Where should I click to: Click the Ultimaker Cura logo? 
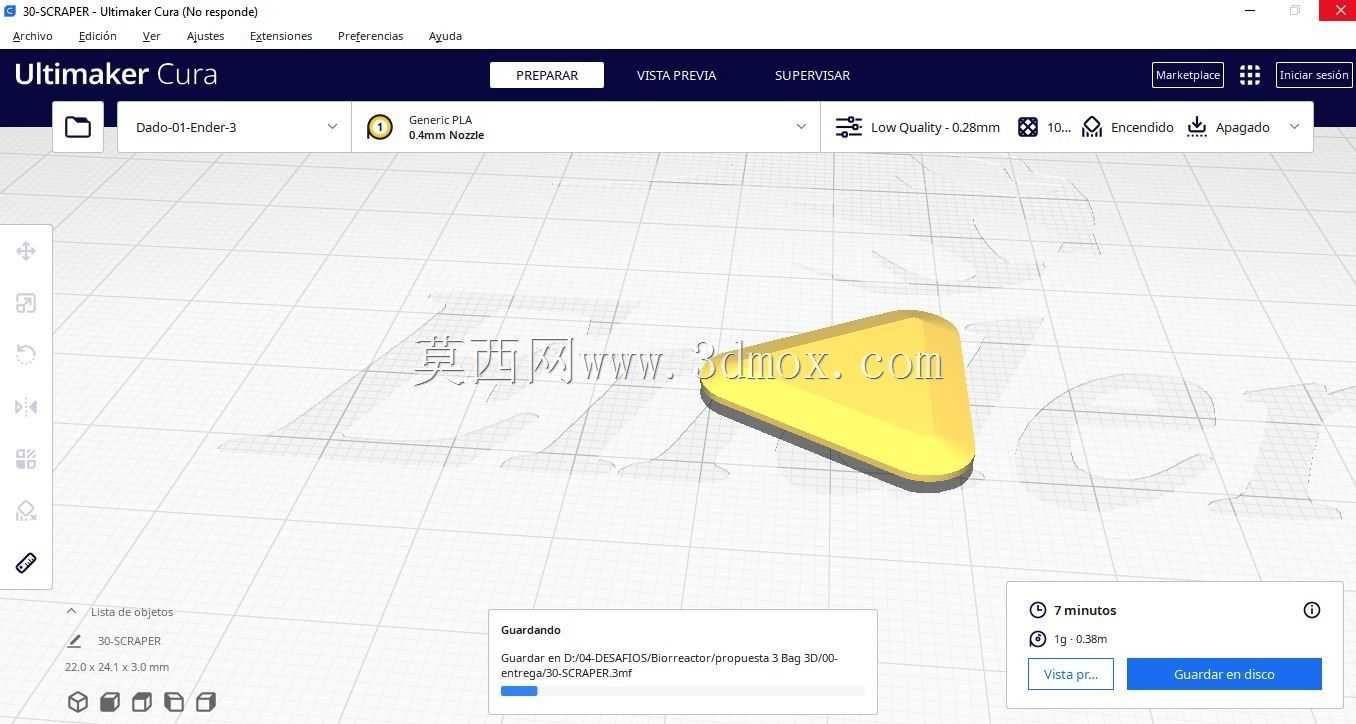coord(116,74)
